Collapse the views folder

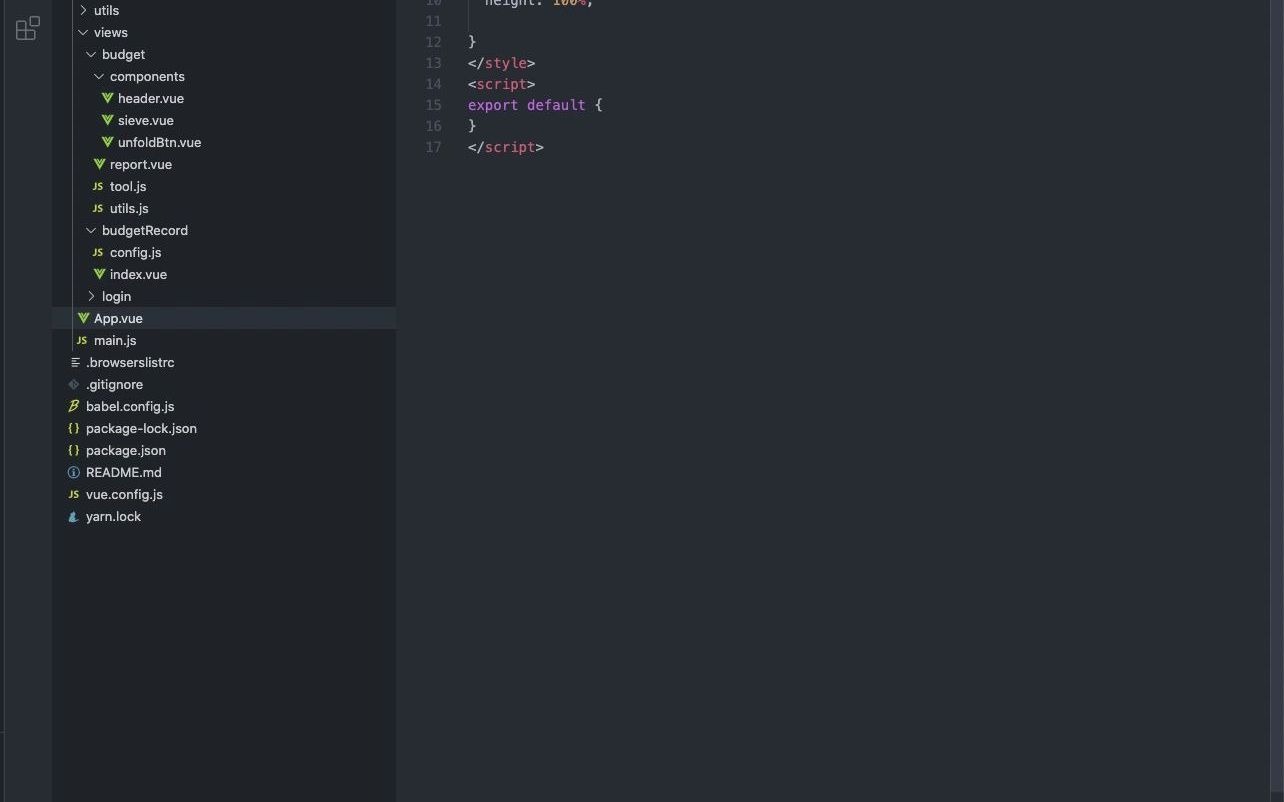[84, 32]
